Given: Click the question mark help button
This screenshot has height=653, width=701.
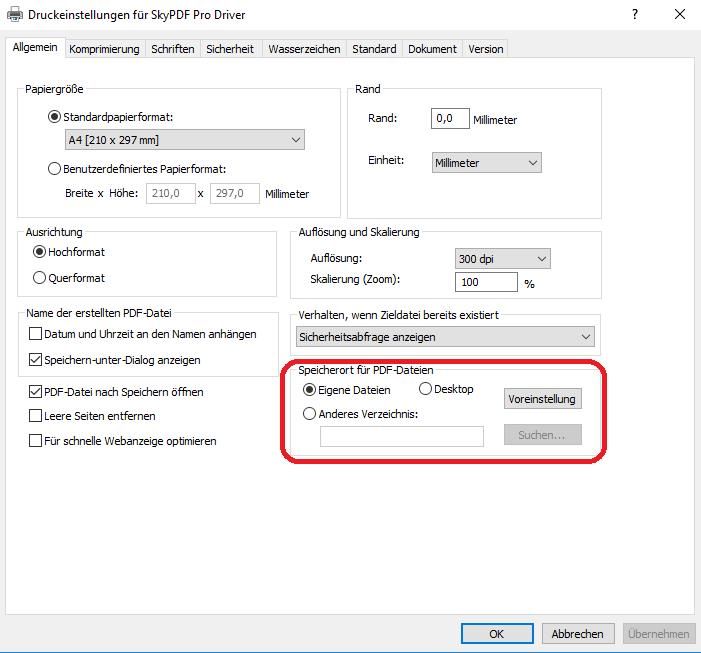Looking at the screenshot, I should click(x=635, y=14).
